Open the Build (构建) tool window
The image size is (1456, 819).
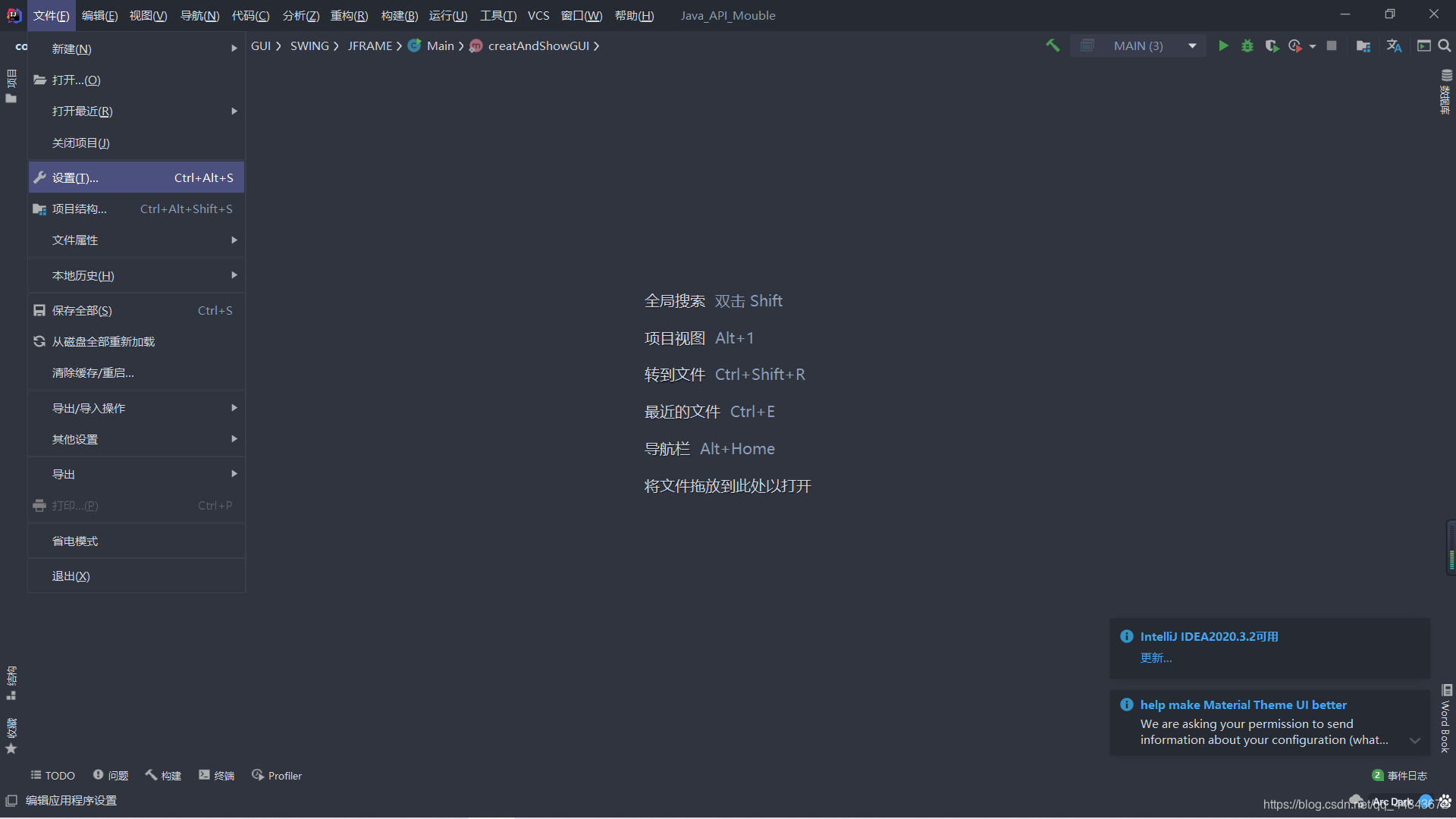click(163, 776)
